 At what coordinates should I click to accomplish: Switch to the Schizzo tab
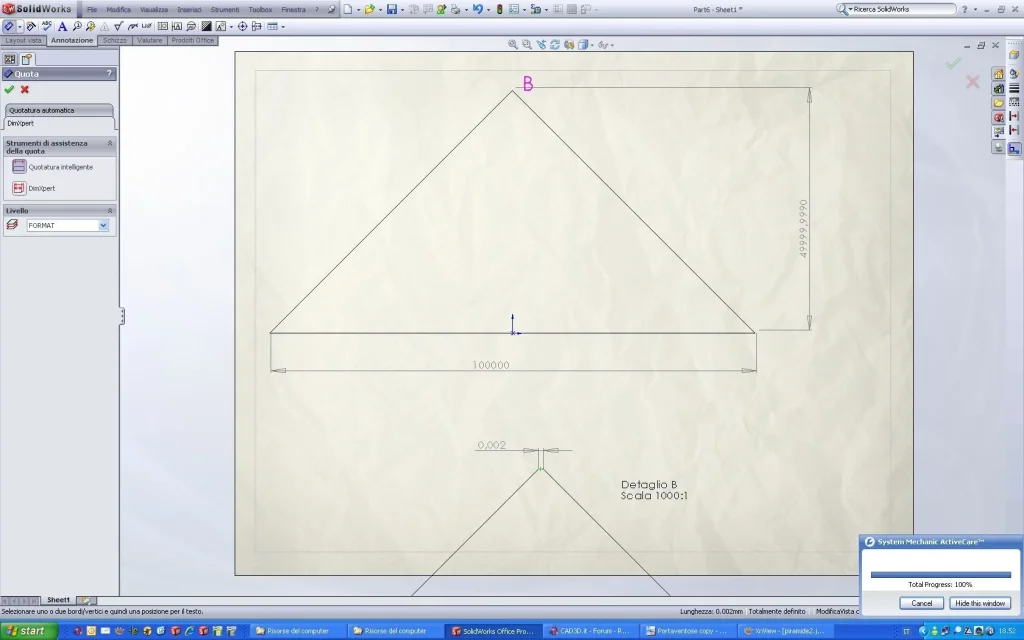(114, 40)
